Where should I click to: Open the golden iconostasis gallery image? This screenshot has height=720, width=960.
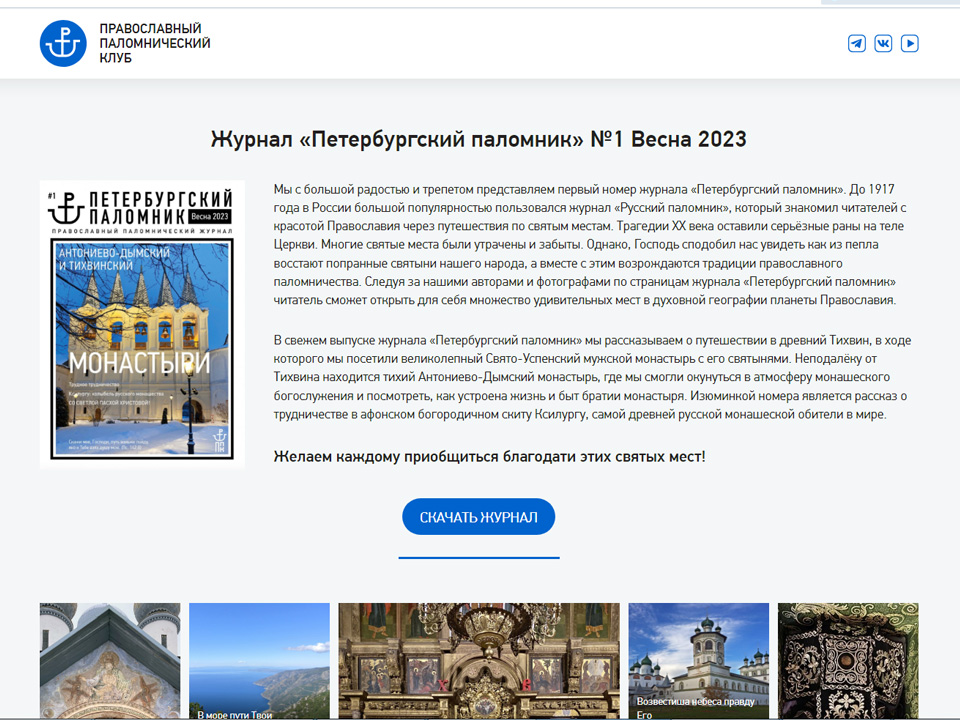pos(478,660)
